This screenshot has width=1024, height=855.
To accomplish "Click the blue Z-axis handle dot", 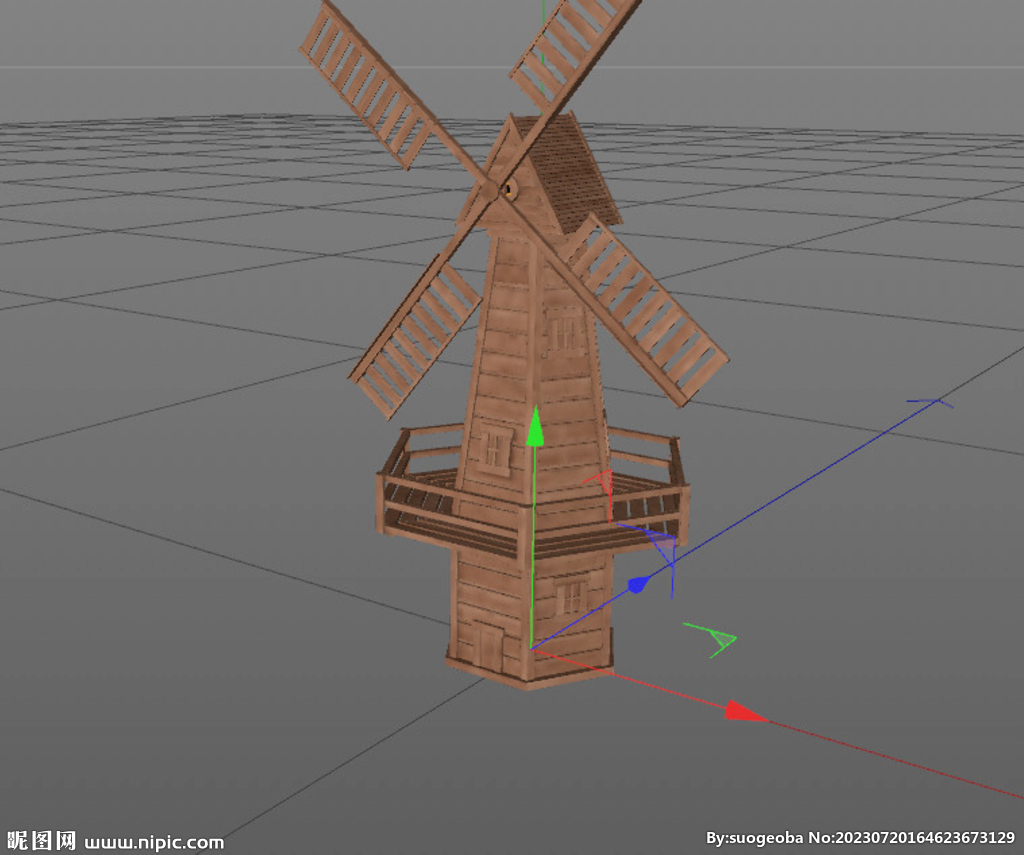I will 637,584.
